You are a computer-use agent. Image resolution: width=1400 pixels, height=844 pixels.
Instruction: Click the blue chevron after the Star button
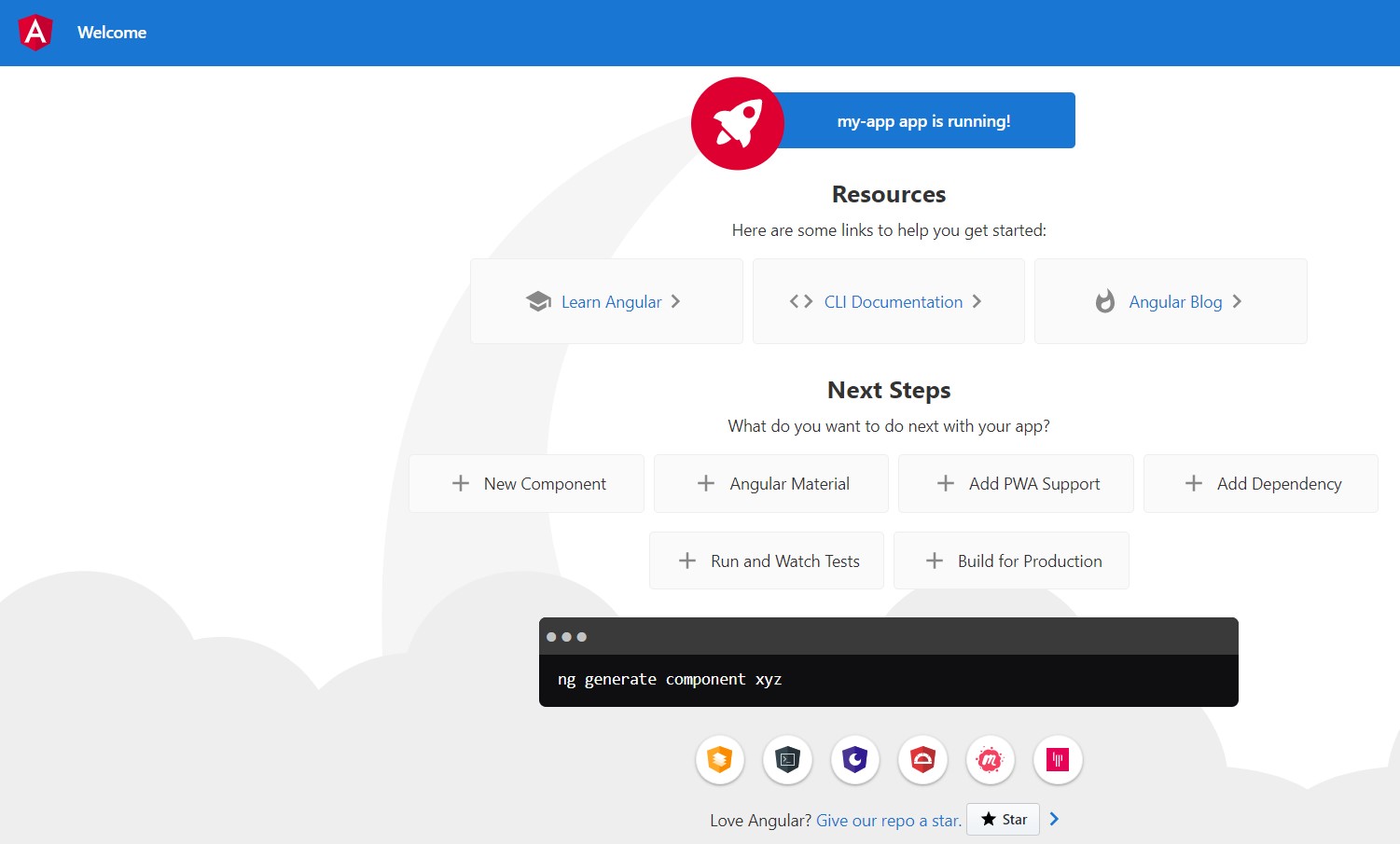click(x=1054, y=819)
